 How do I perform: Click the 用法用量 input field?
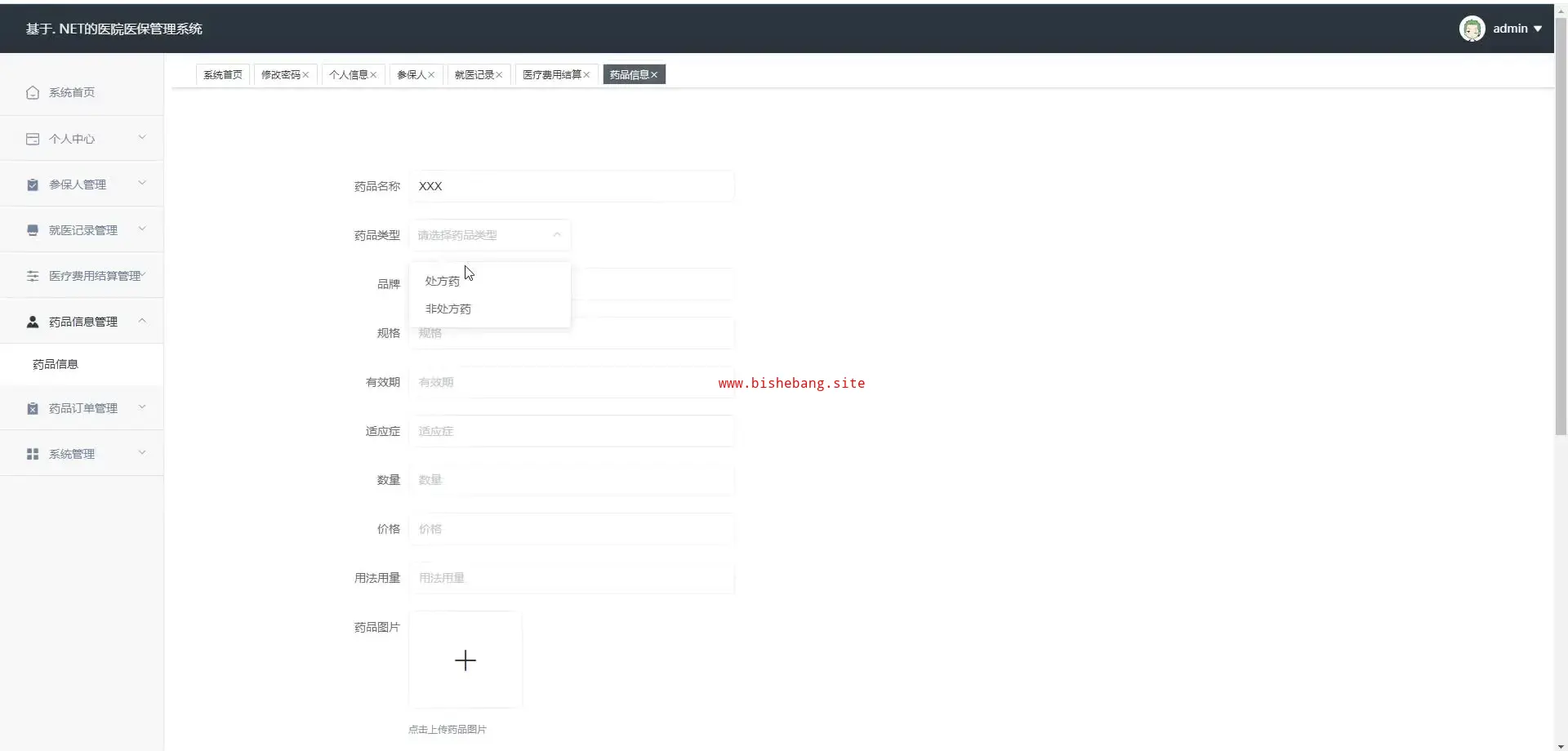click(x=572, y=578)
